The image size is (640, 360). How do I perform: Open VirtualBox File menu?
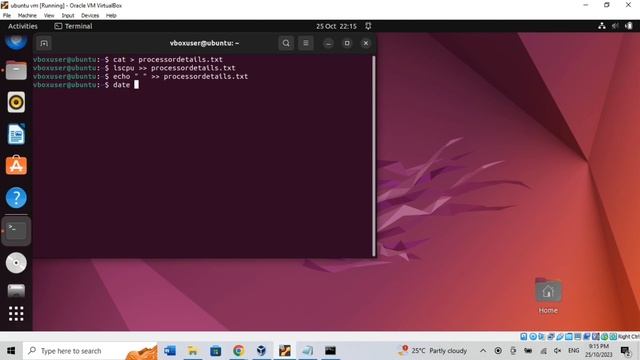[x=7, y=16]
